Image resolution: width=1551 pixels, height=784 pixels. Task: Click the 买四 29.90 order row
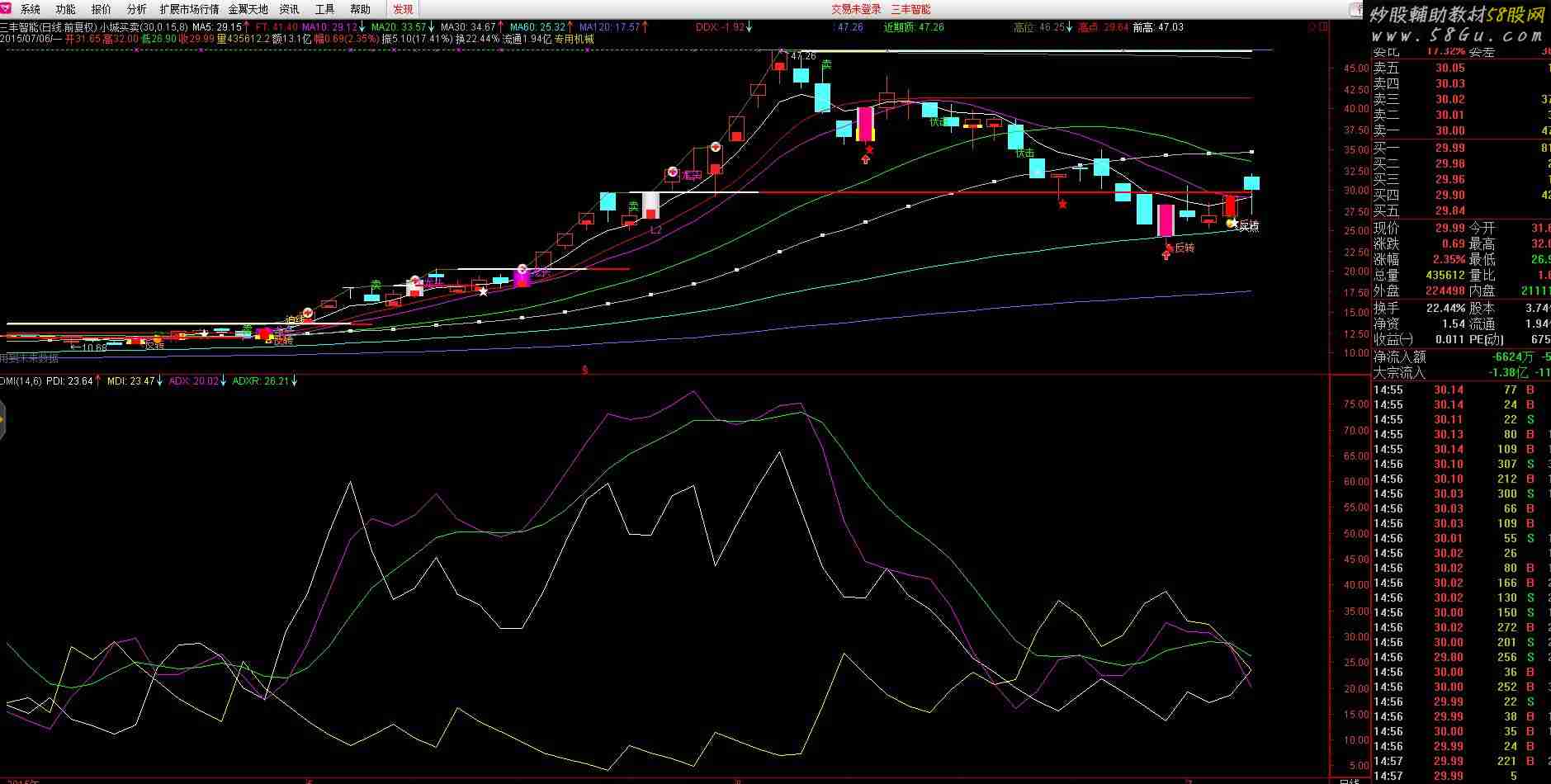tap(1461, 195)
